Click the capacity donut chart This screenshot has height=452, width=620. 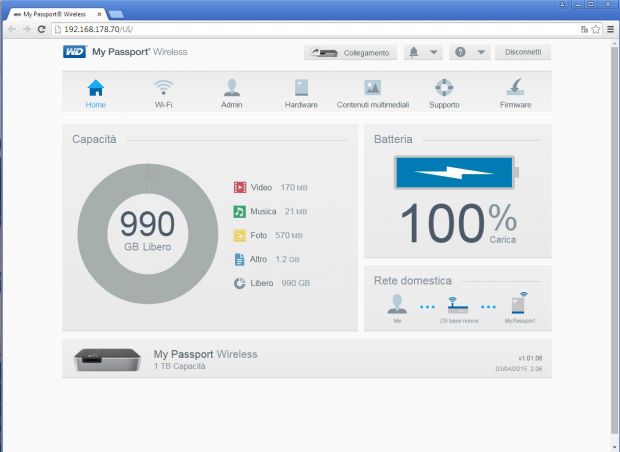[x=148, y=234]
